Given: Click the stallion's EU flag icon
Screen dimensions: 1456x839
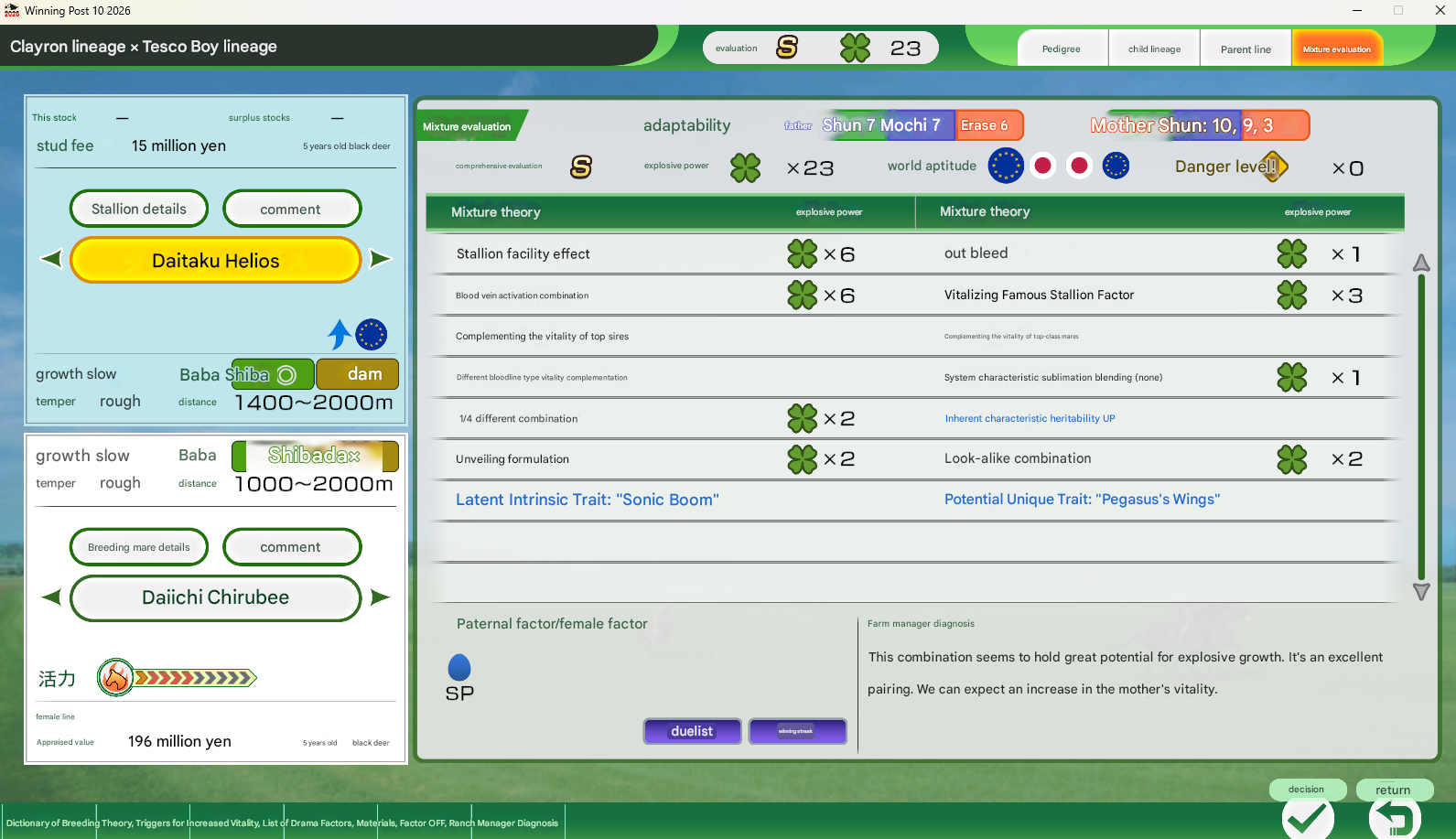Looking at the screenshot, I should [371, 335].
